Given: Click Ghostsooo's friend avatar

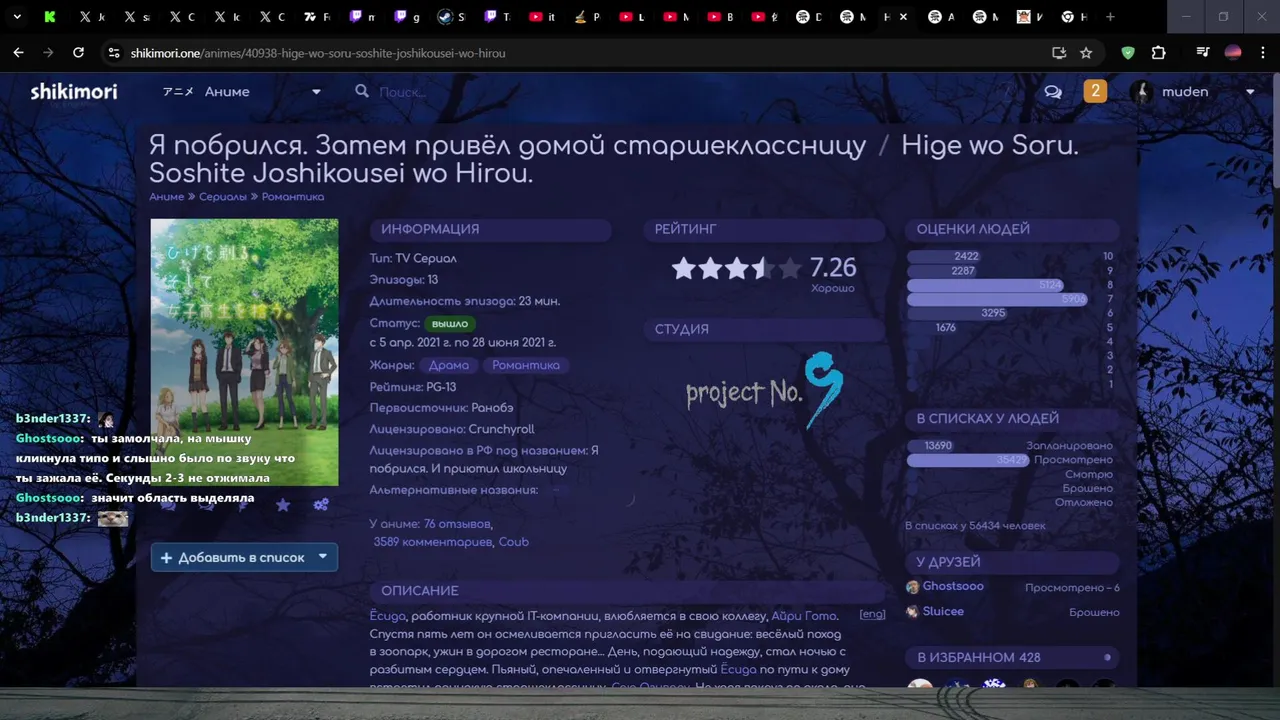Looking at the screenshot, I should [x=912, y=587].
